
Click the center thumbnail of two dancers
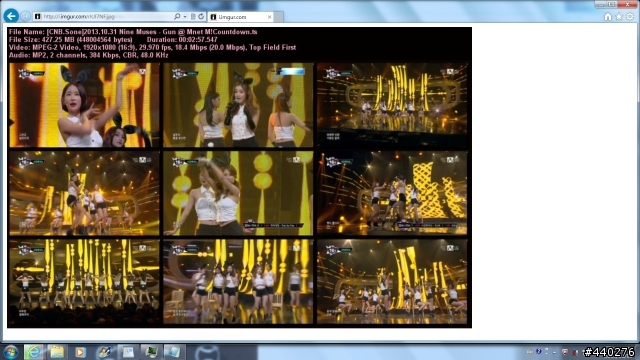238,193
